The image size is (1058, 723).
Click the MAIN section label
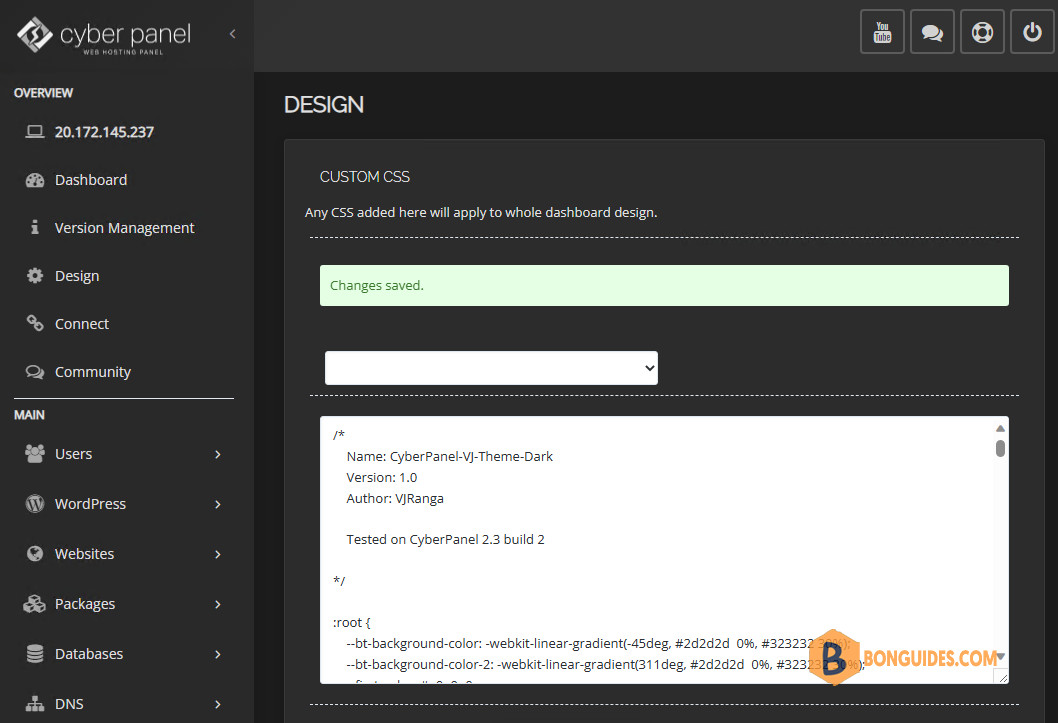pos(29,415)
